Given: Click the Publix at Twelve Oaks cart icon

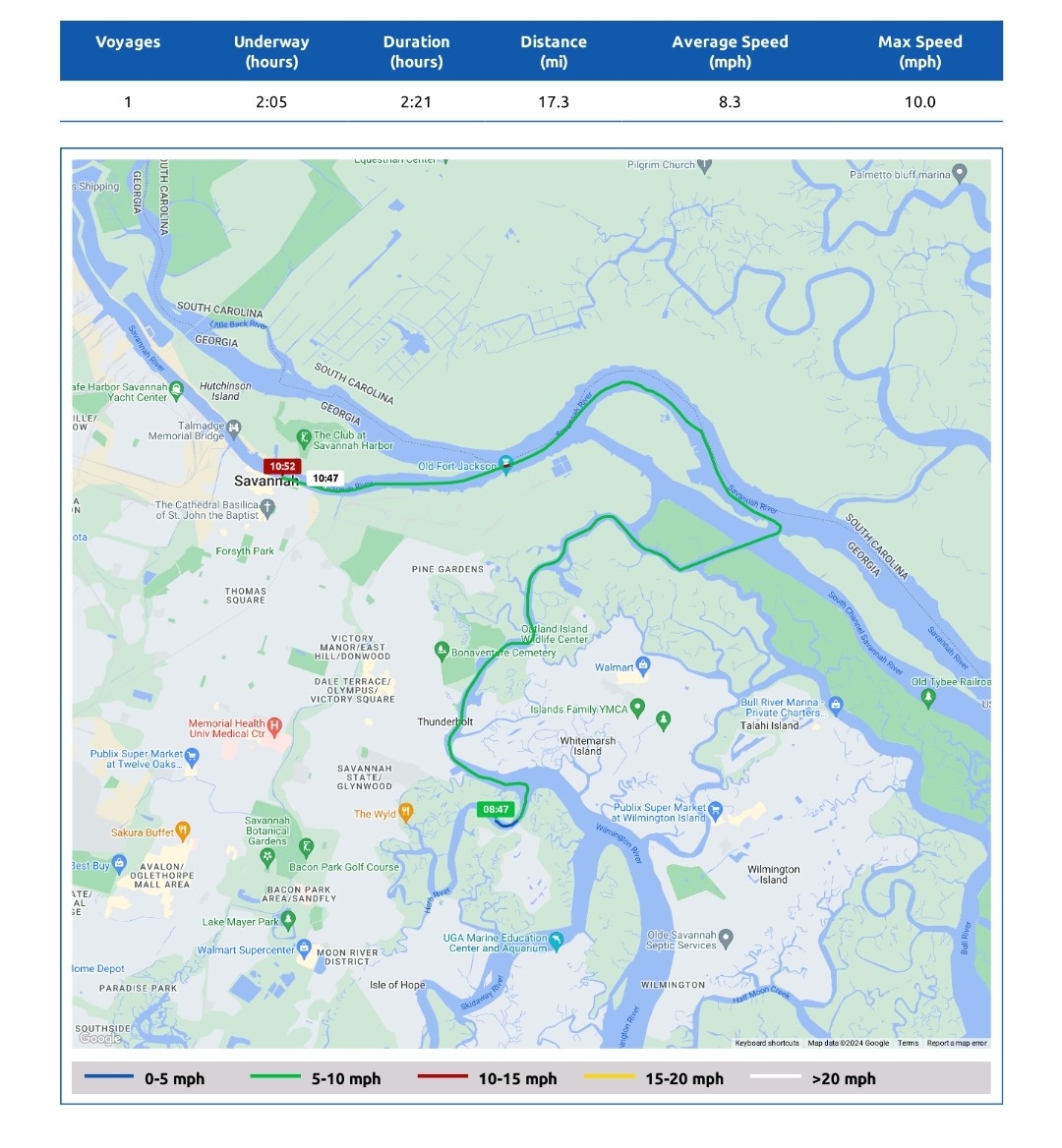Looking at the screenshot, I should click(x=192, y=756).
